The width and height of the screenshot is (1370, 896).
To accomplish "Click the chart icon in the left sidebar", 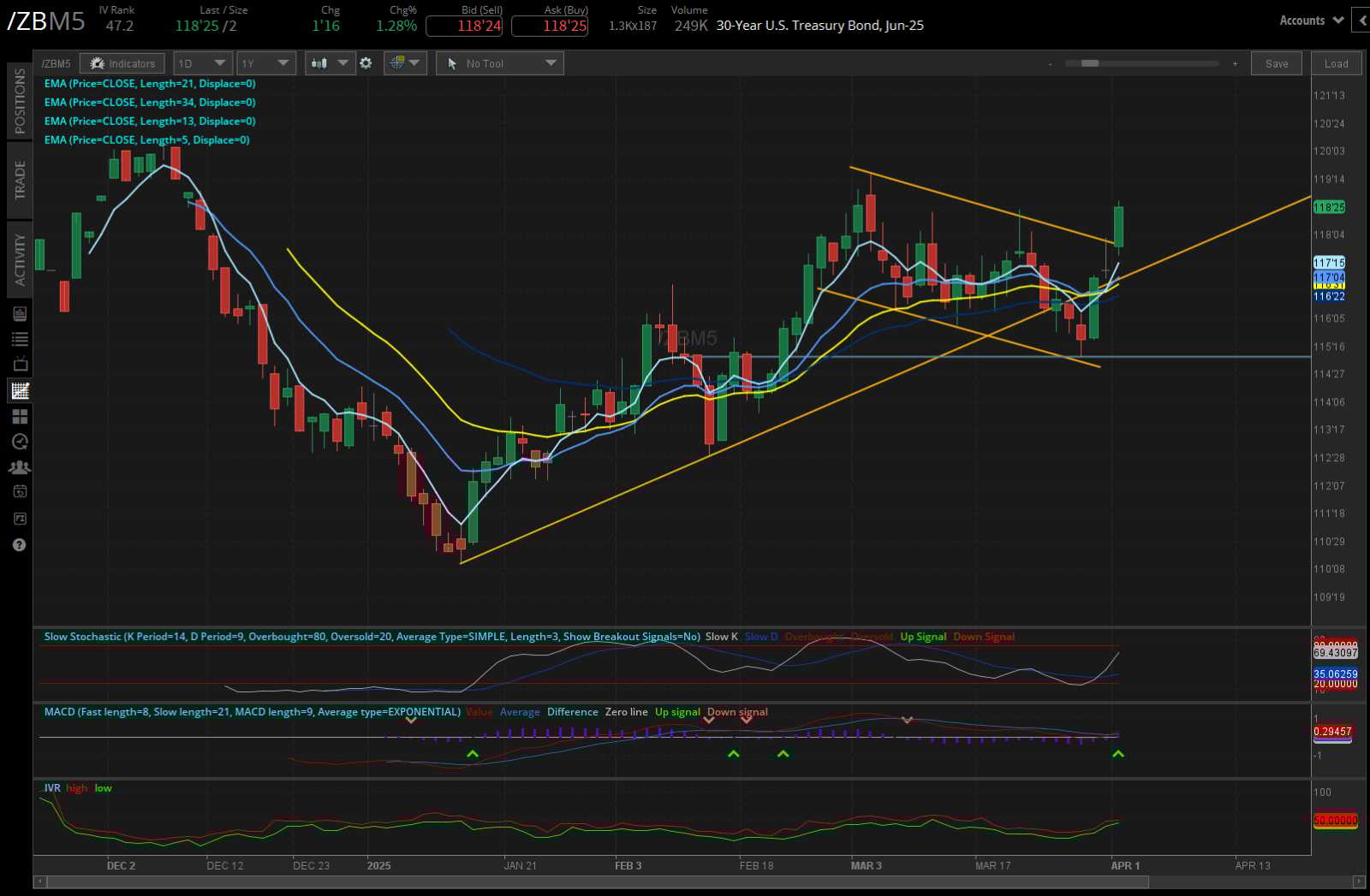I will click(20, 390).
